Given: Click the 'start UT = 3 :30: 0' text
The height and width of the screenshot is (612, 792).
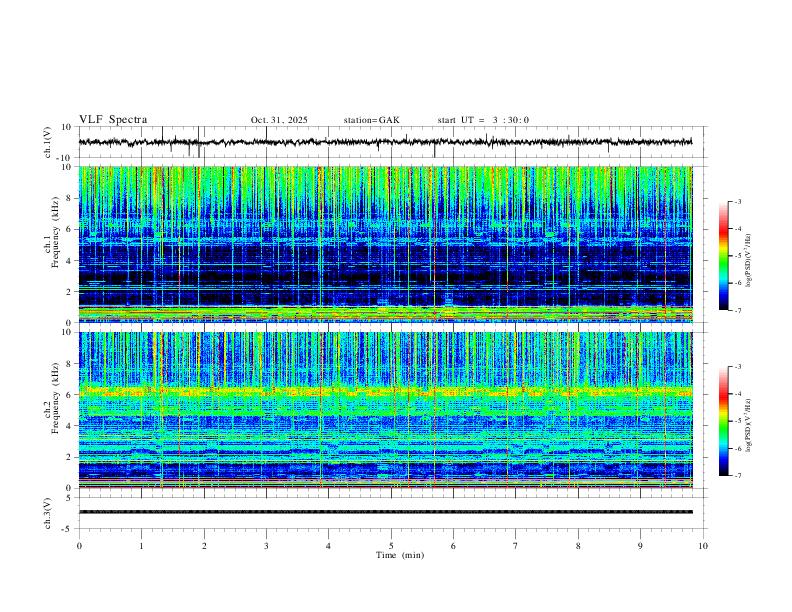Looking at the screenshot, I should coord(483,120).
